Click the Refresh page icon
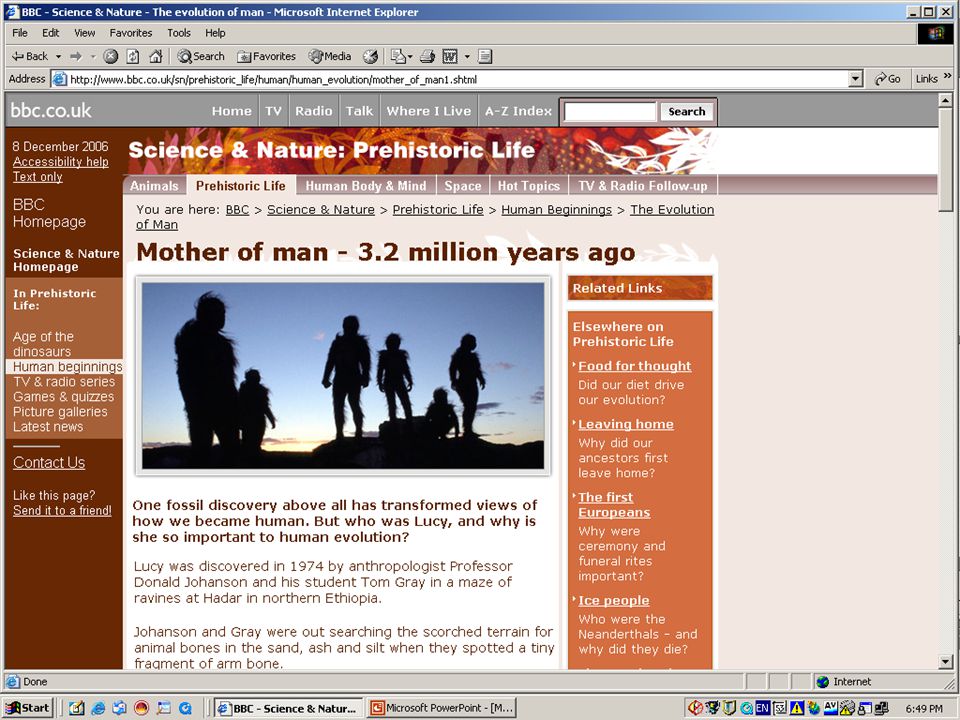 click(132, 56)
